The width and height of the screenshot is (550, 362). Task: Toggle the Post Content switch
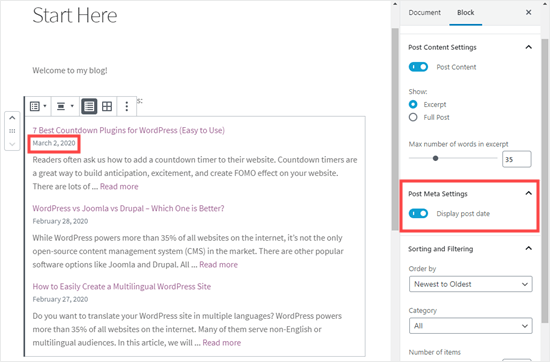418,67
